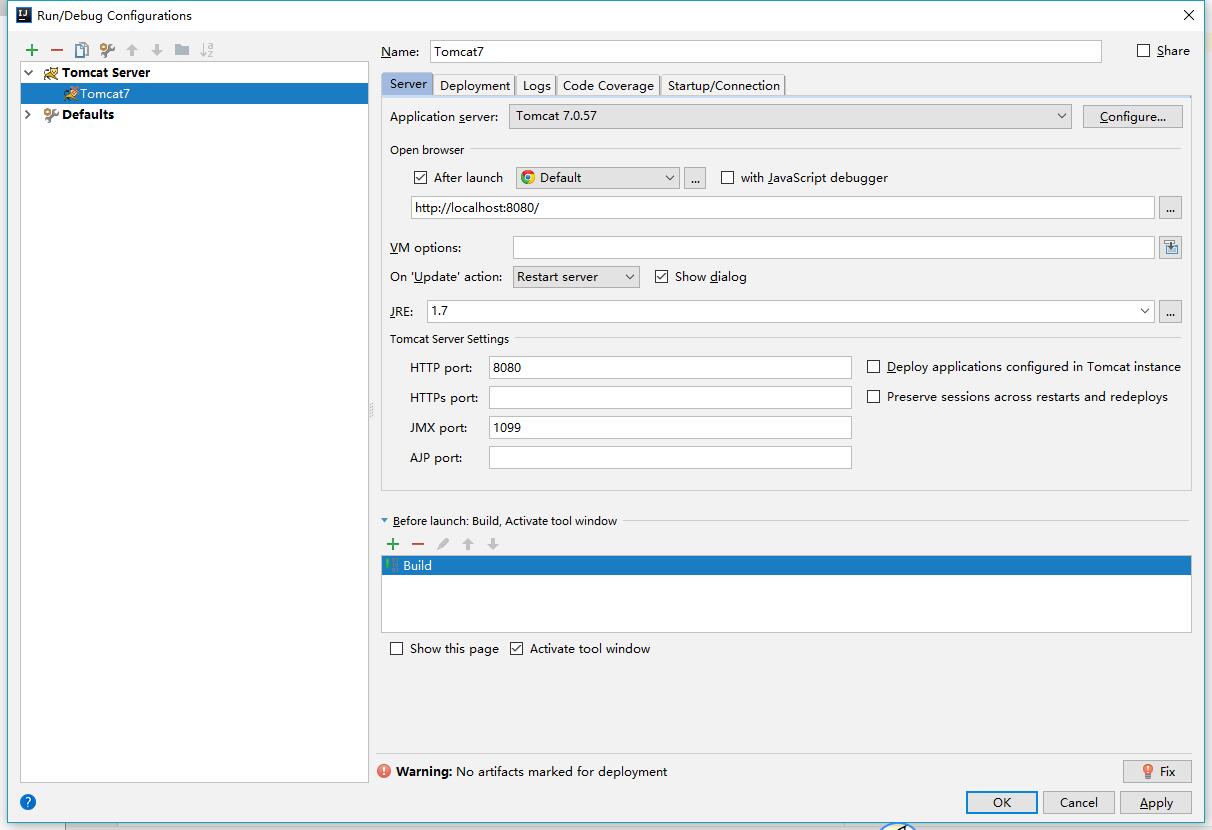Screen dimensions: 1212x830
Task: Click the VM options input field
Action: click(833, 247)
